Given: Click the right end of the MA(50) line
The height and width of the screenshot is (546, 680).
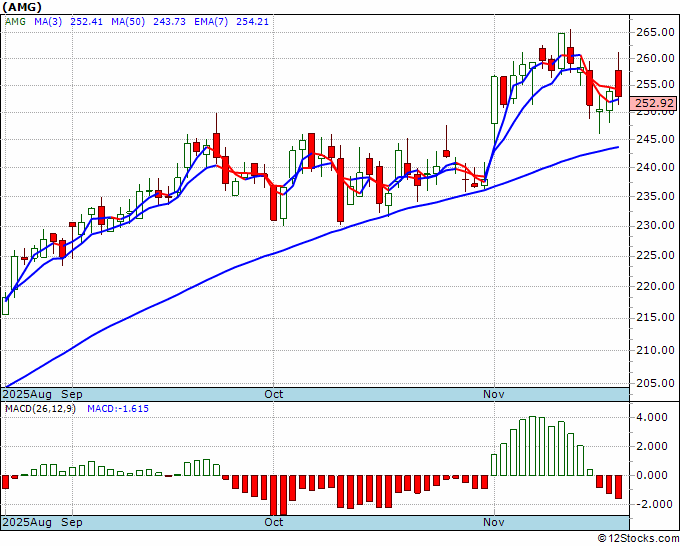Looking at the screenshot, I should click(x=618, y=147).
